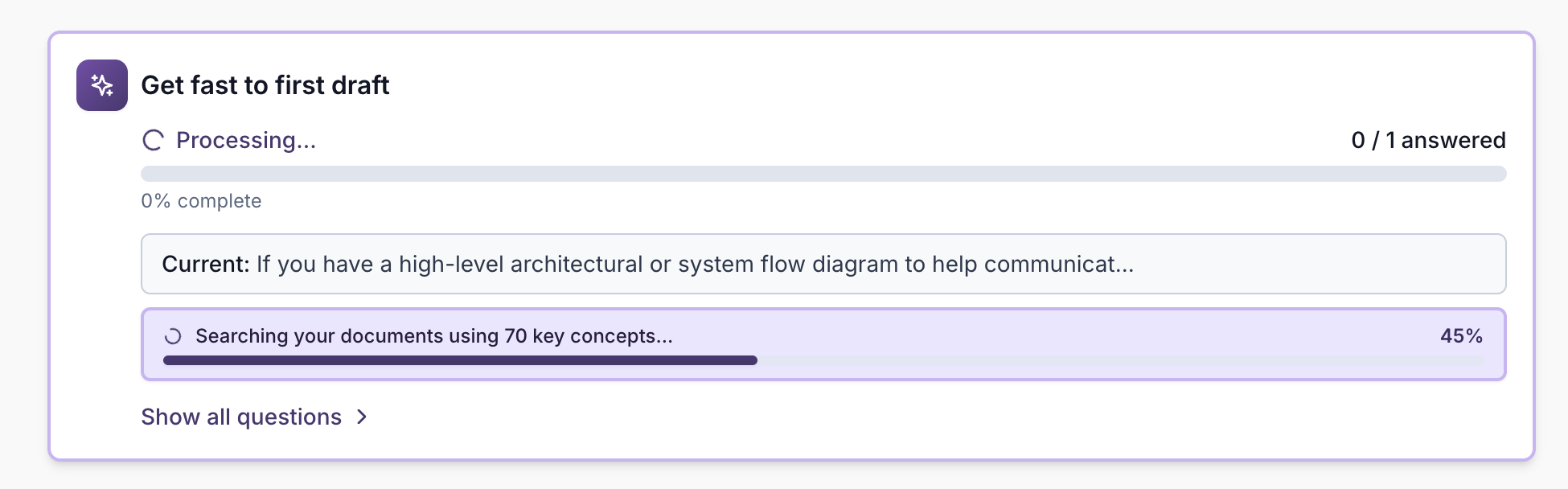Select the Processing... status text

[x=246, y=141]
